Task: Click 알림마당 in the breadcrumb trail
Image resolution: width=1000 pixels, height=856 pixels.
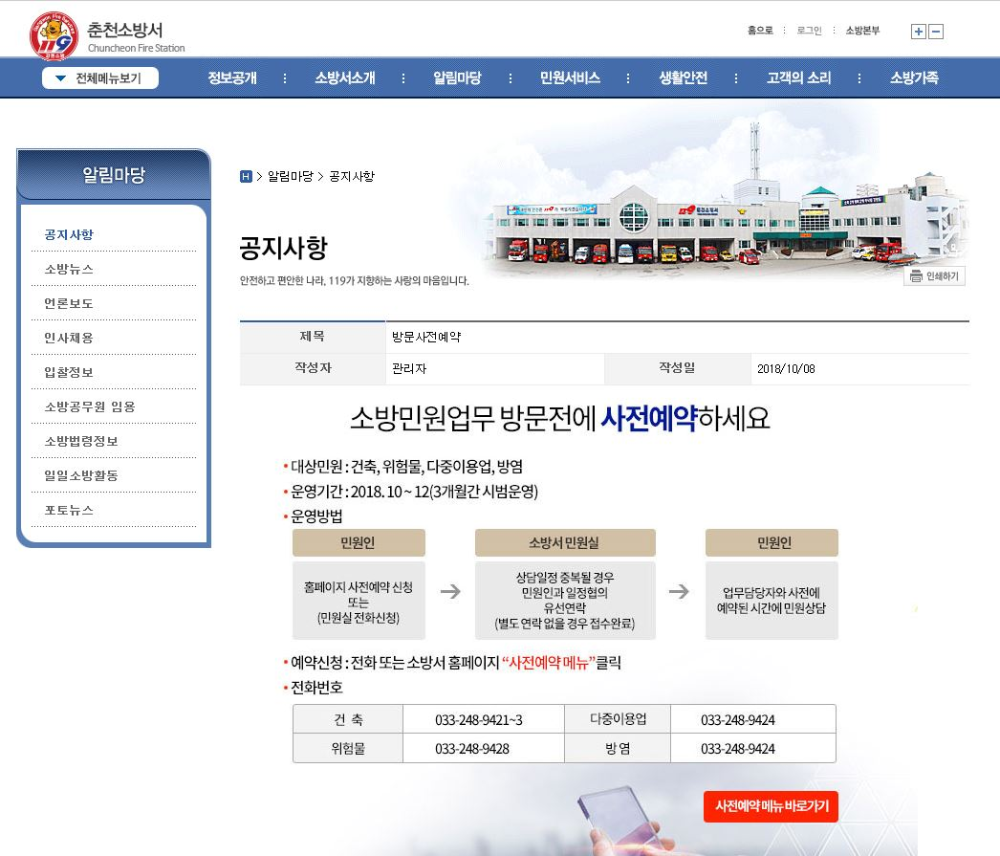Action: (289, 173)
